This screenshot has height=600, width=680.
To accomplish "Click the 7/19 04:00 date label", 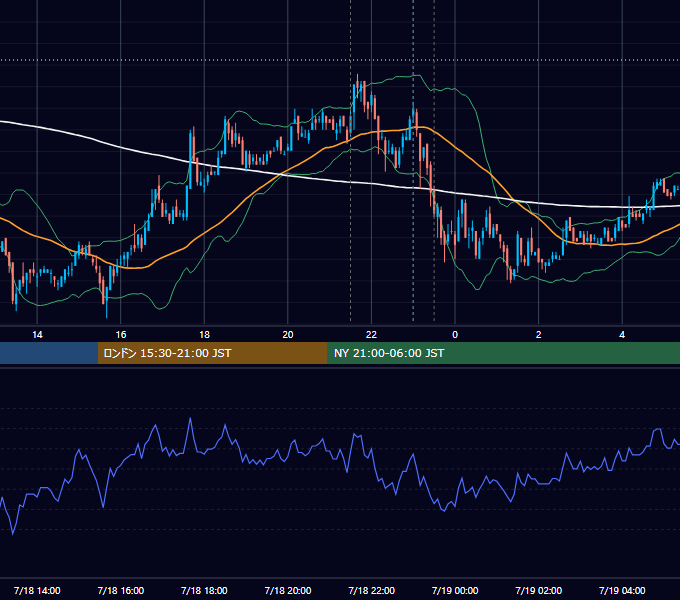I will tap(622, 590).
